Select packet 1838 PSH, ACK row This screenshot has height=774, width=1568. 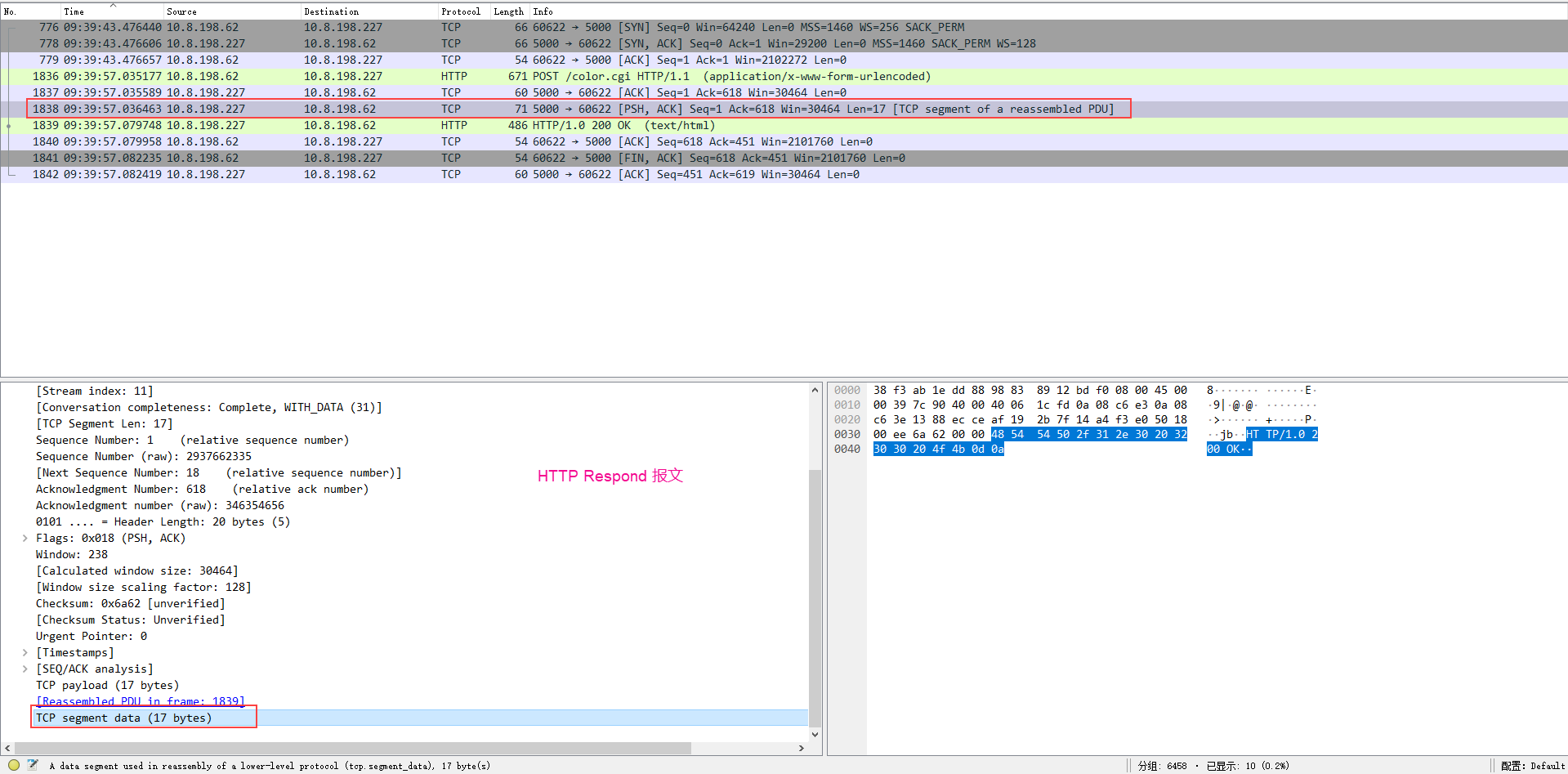tap(784, 109)
